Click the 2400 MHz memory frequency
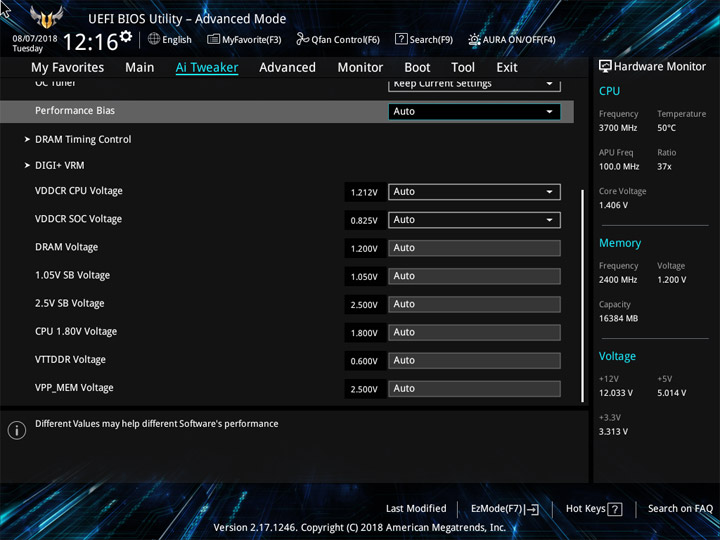 click(618, 280)
